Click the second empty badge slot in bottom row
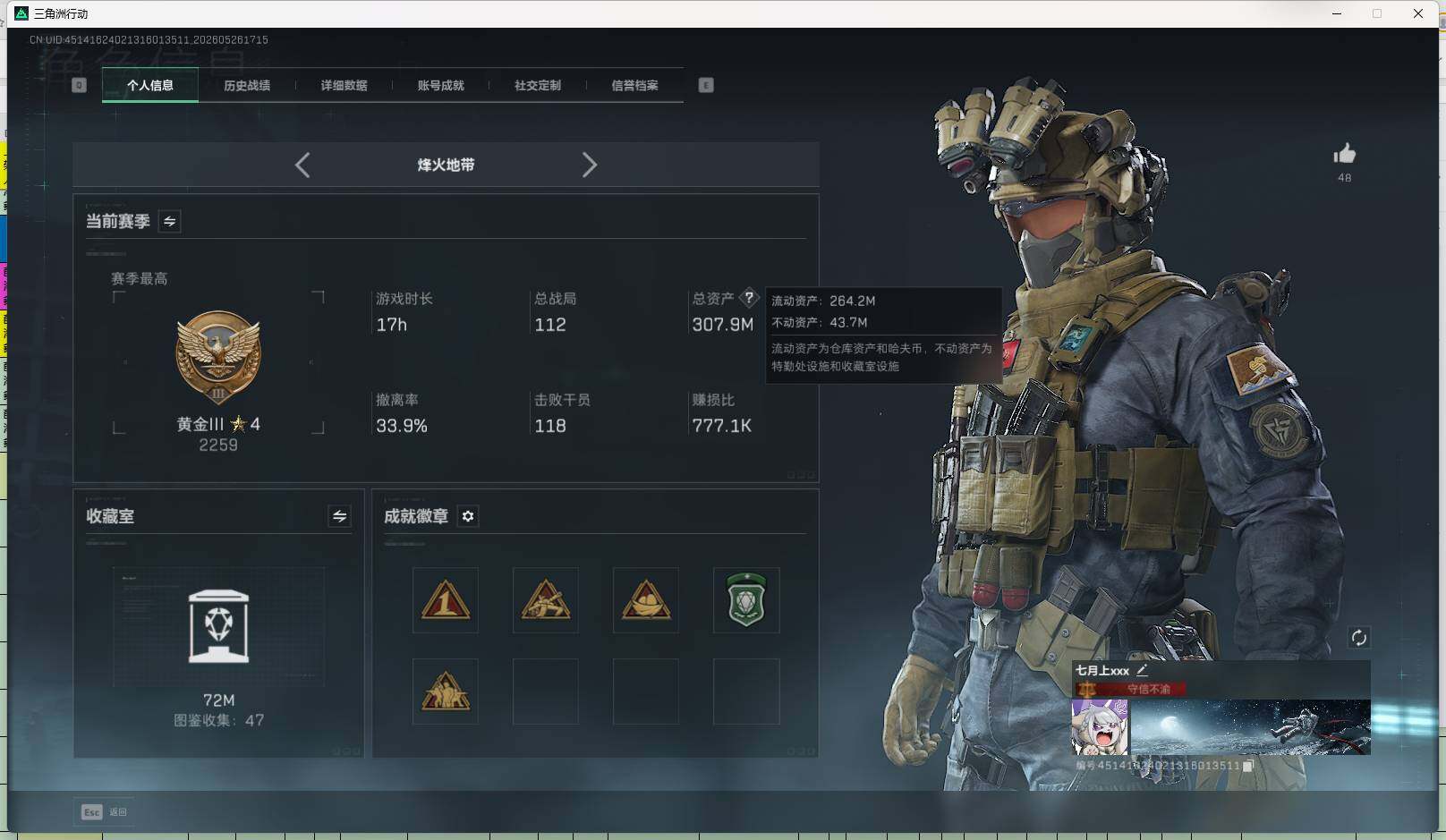Viewport: 1446px width, 840px height. point(646,692)
